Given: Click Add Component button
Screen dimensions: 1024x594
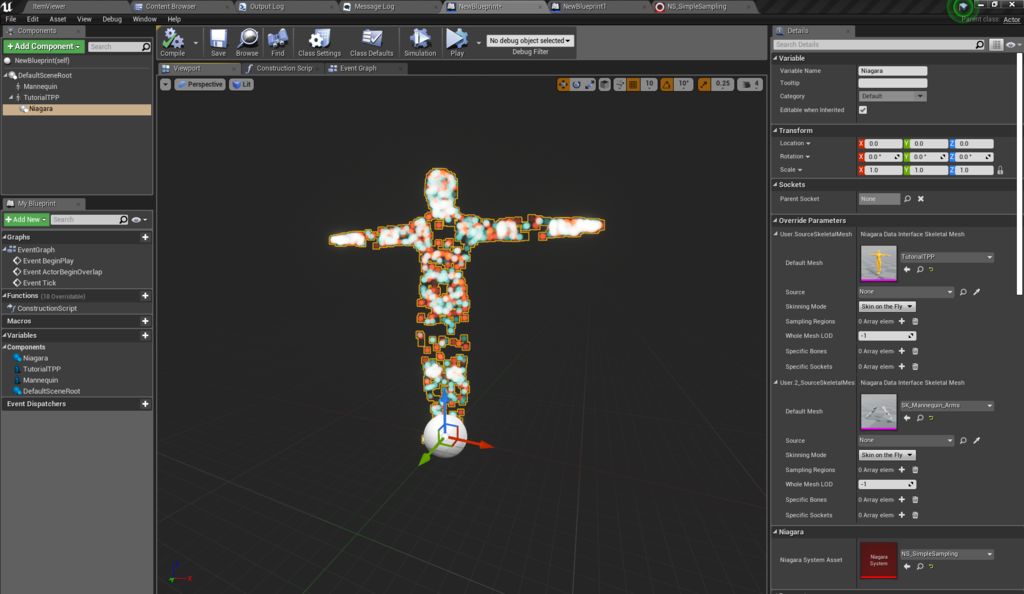Looking at the screenshot, I should point(44,46).
